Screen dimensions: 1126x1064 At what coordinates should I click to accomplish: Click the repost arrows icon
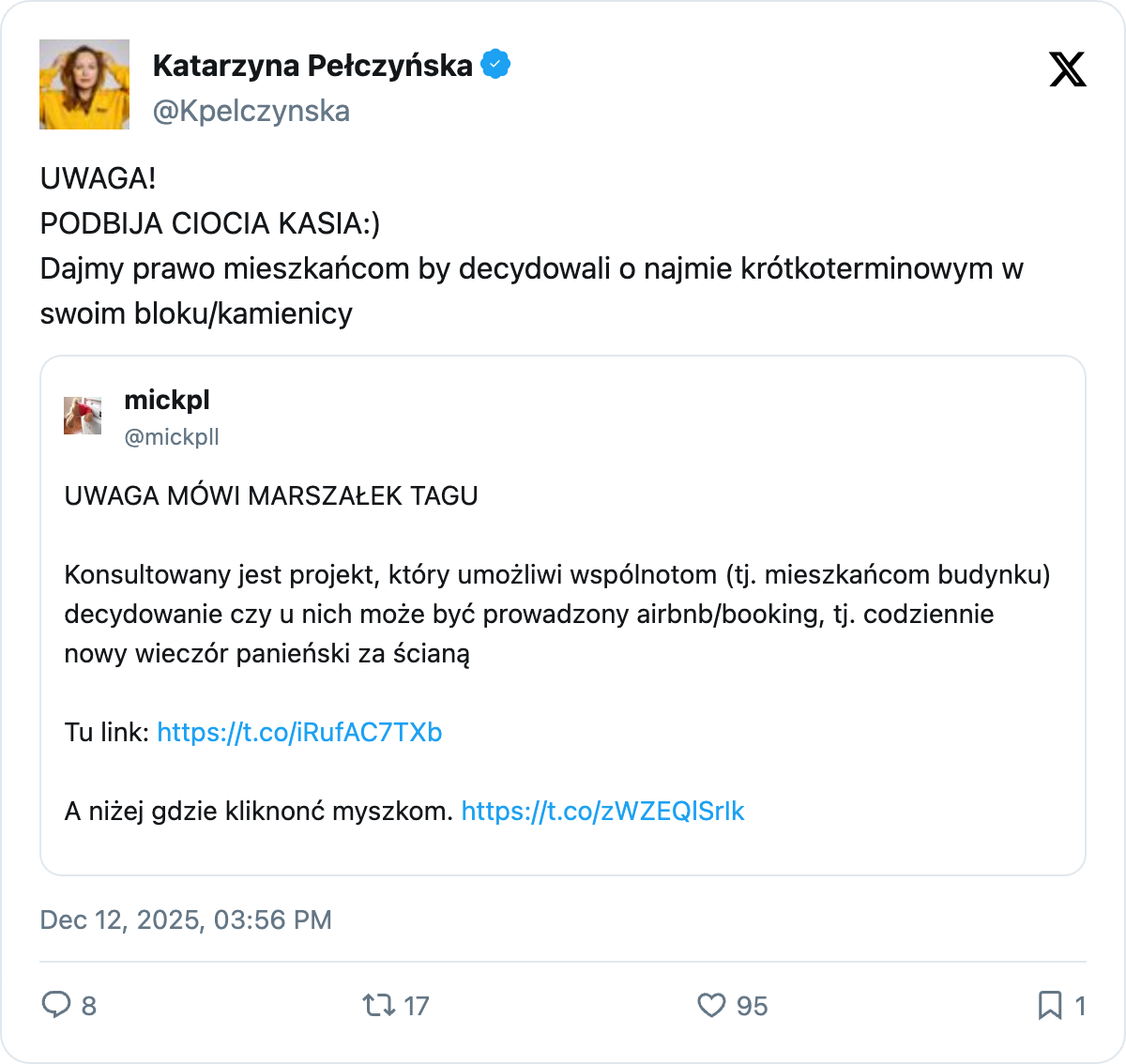click(379, 1006)
